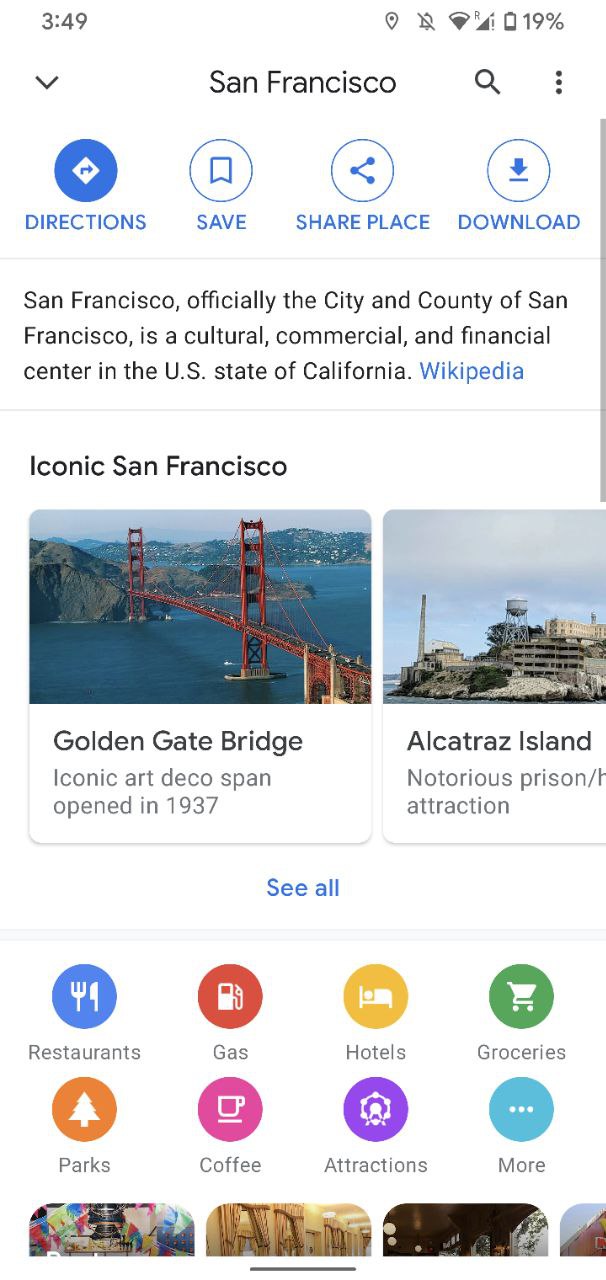Find nearby Restaurants
Viewport: 606px width, 1280px height.
84,997
